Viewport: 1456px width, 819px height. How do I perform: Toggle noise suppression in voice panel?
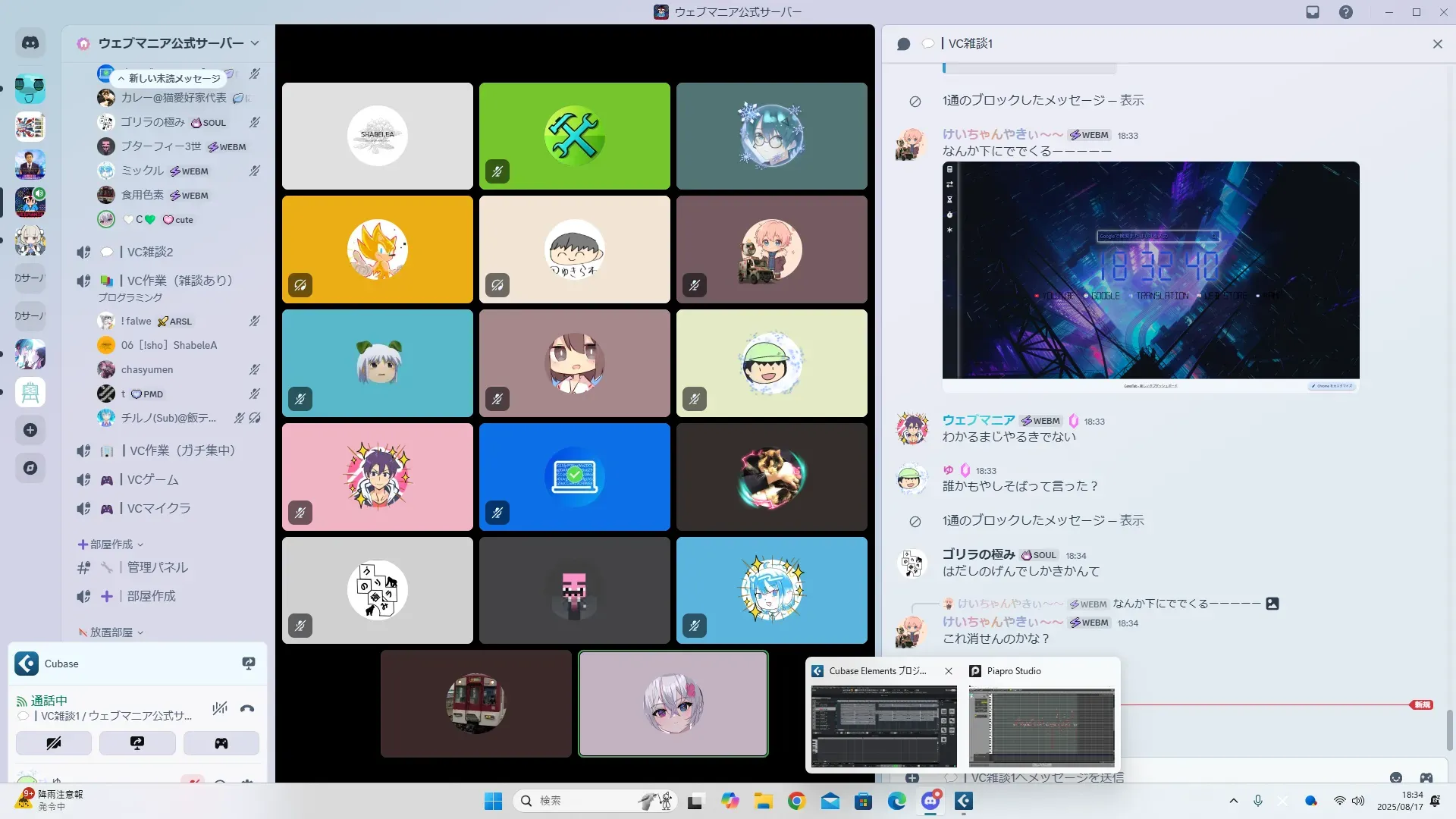point(220,709)
